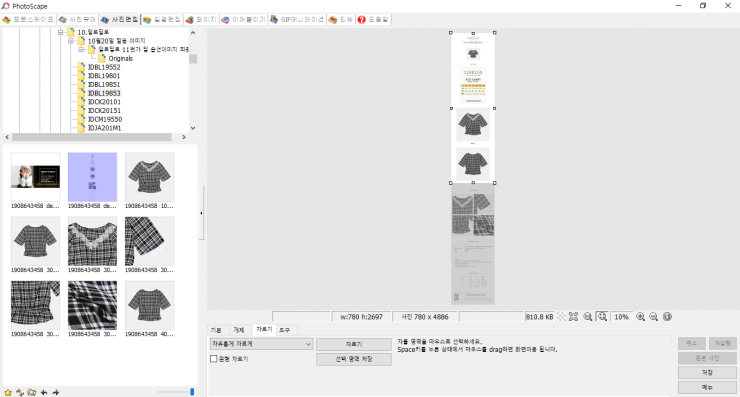Click the folder tree horizontal scrollbar thumb

pyautogui.click(x=92, y=137)
